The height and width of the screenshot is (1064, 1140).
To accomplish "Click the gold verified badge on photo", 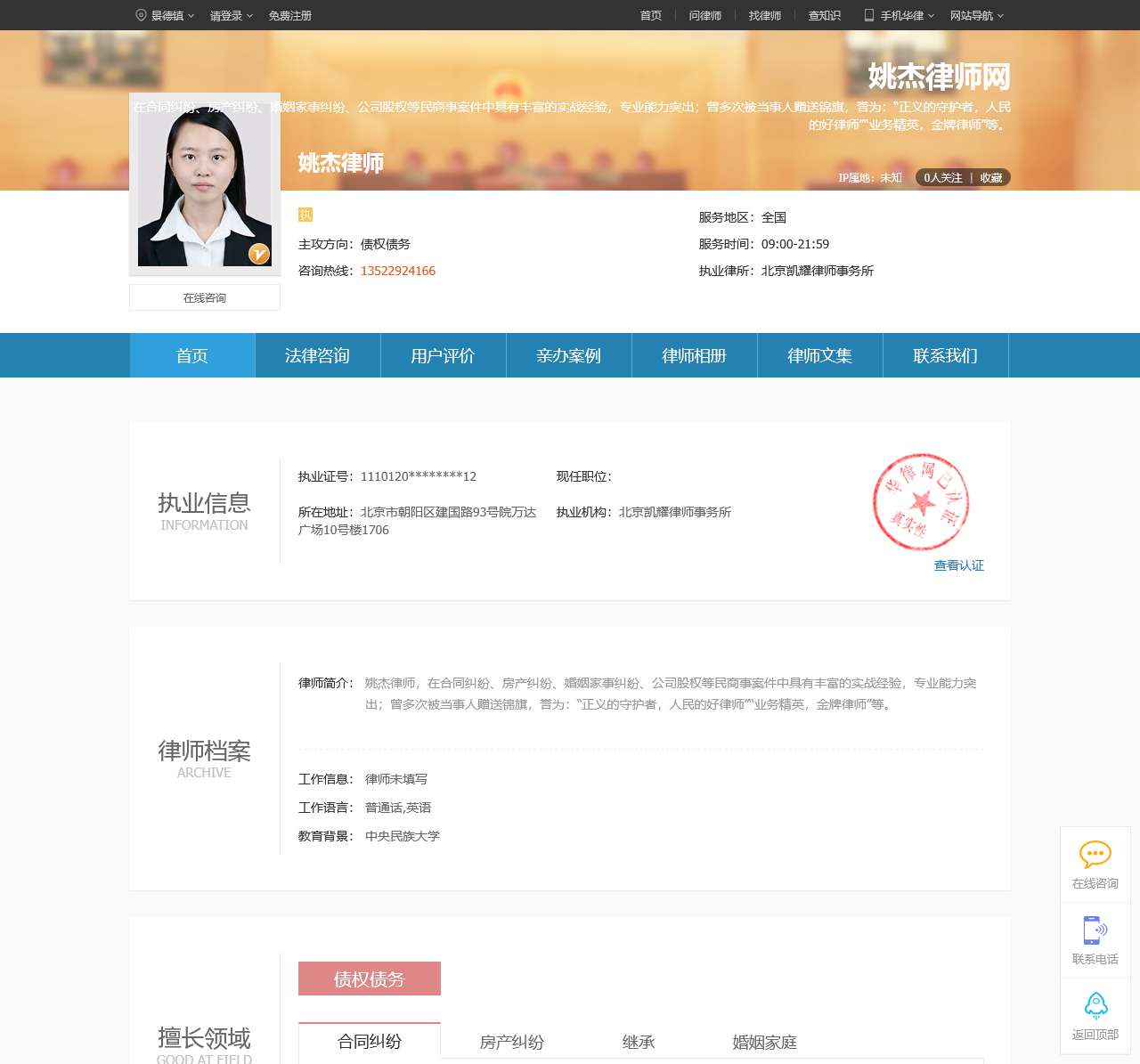I will [258, 254].
